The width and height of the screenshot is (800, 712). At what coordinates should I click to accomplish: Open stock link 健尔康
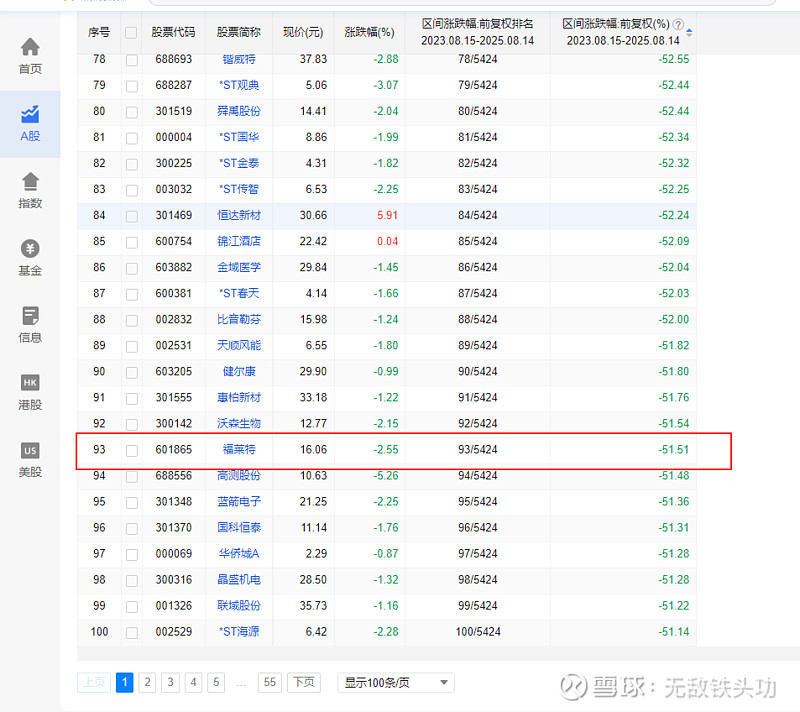pyautogui.click(x=239, y=371)
